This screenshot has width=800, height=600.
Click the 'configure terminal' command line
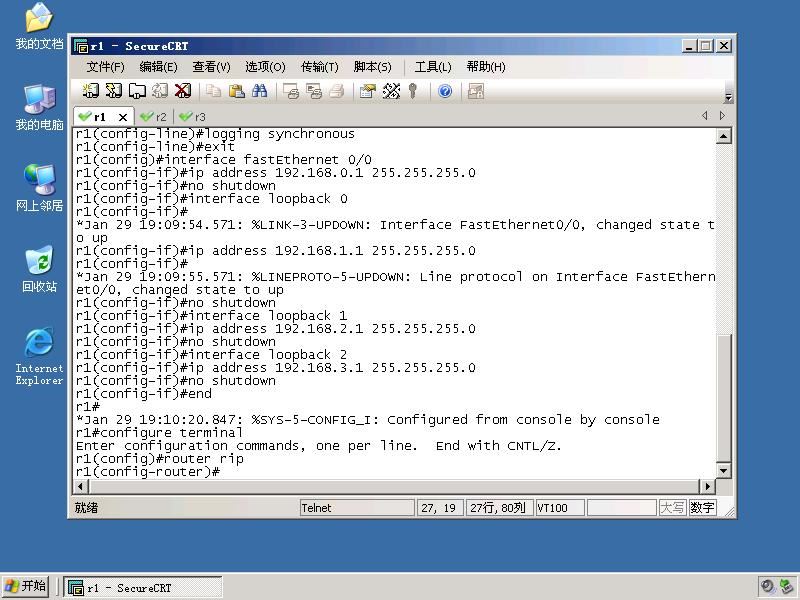coord(159,433)
